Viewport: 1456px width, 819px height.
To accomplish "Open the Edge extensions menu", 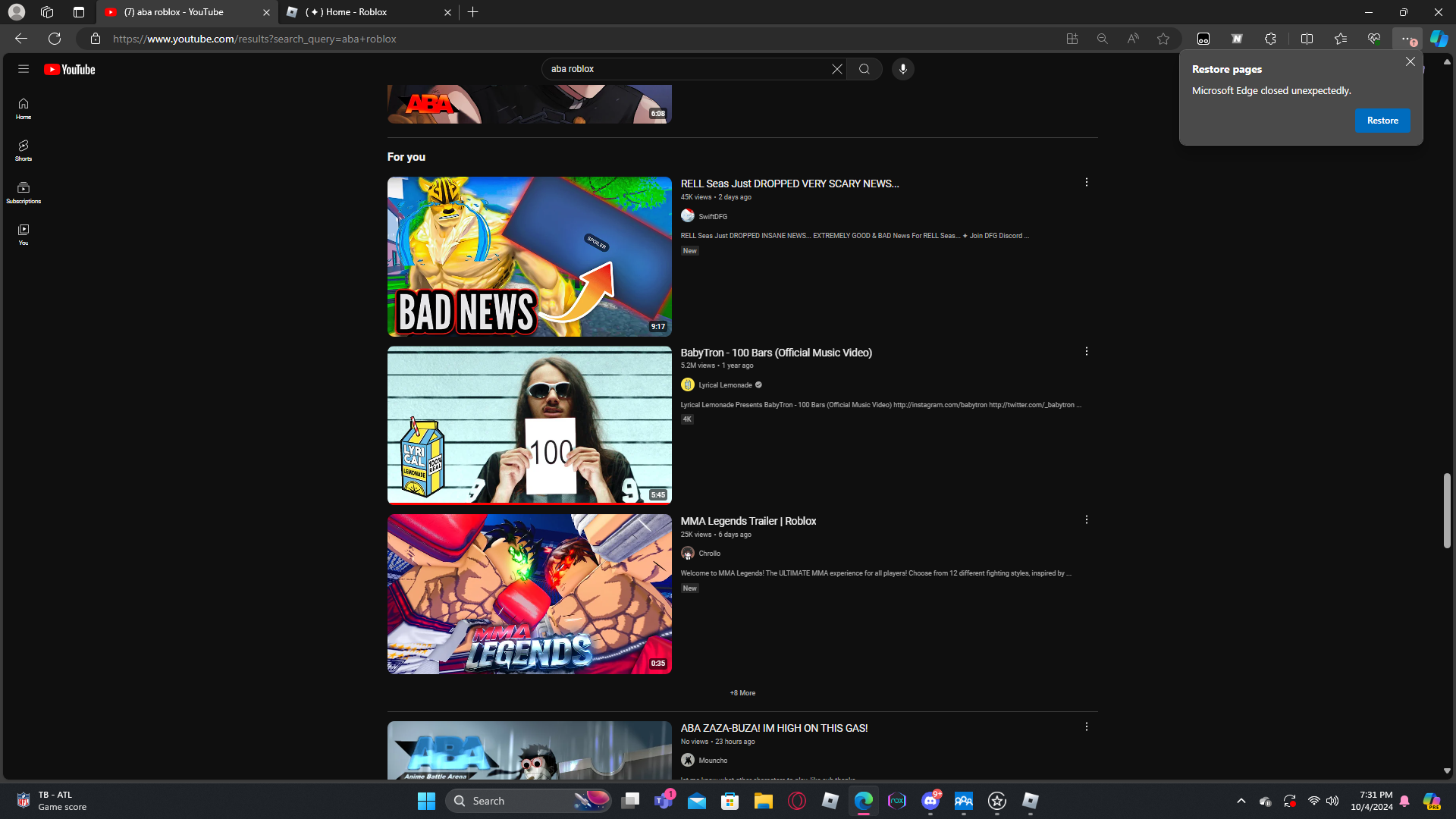I will coord(1270,39).
